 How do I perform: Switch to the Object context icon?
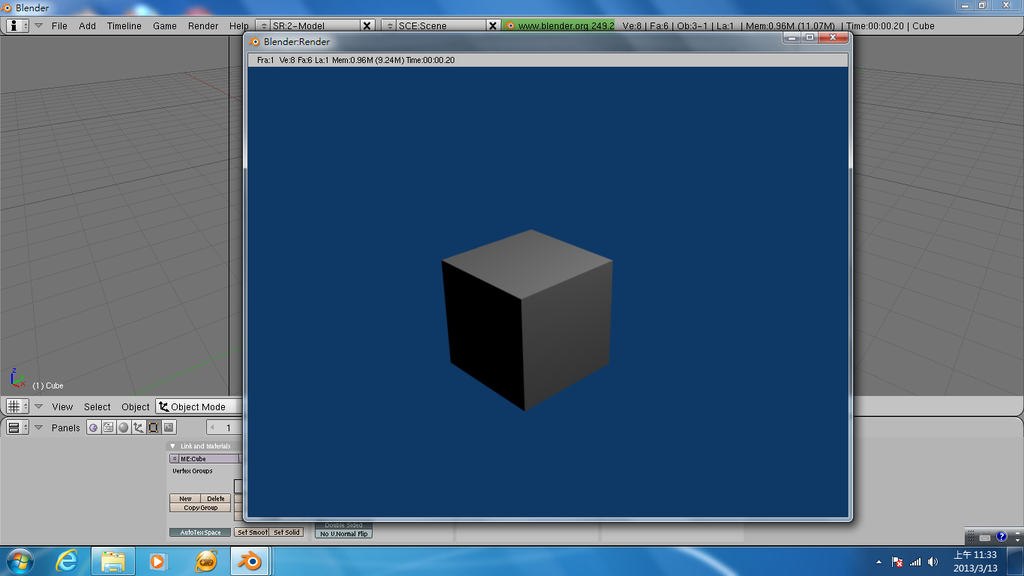pos(138,428)
